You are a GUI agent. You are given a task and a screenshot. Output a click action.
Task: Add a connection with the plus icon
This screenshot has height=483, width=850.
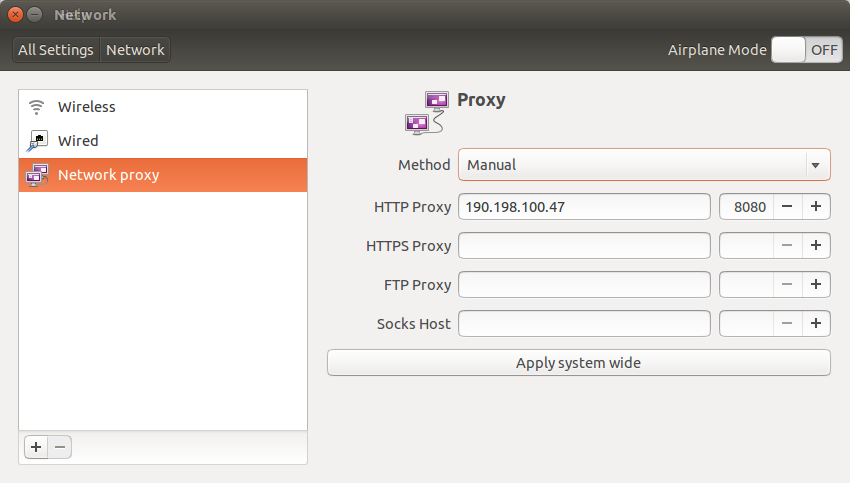(x=36, y=447)
